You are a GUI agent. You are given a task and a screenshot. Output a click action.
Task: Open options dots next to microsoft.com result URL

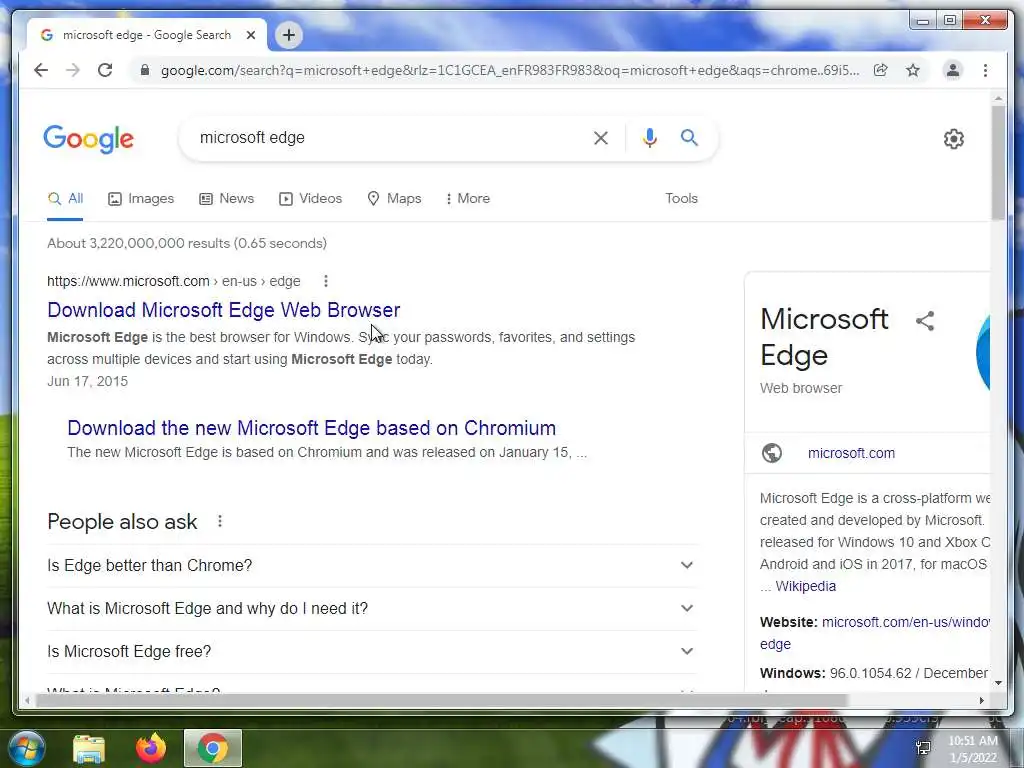click(326, 281)
